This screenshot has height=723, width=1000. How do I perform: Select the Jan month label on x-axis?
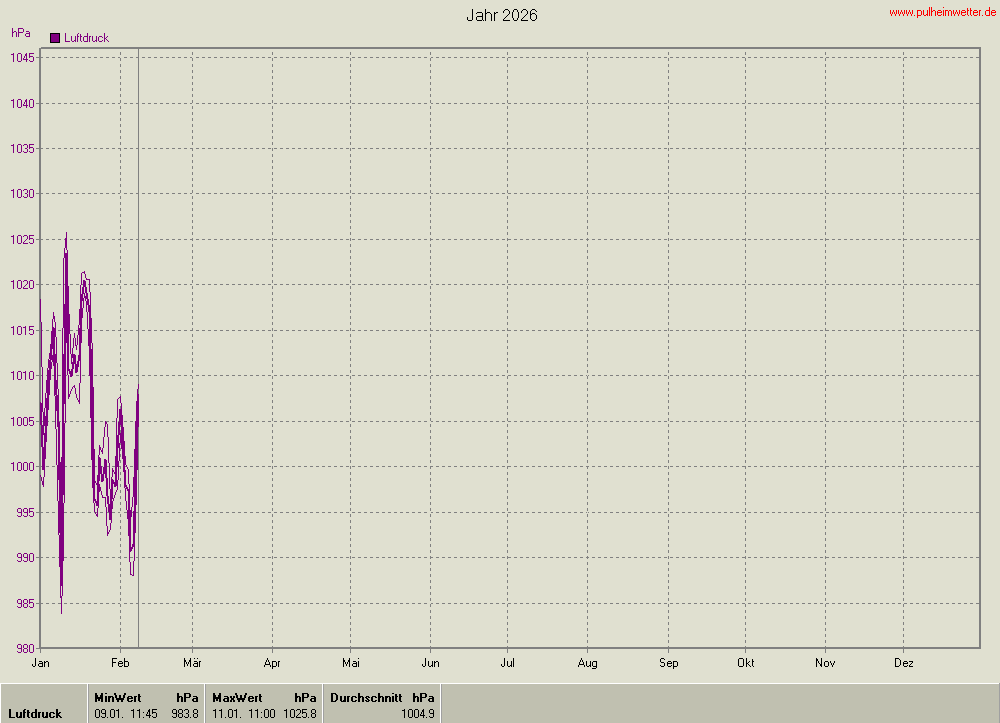[41, 663]
